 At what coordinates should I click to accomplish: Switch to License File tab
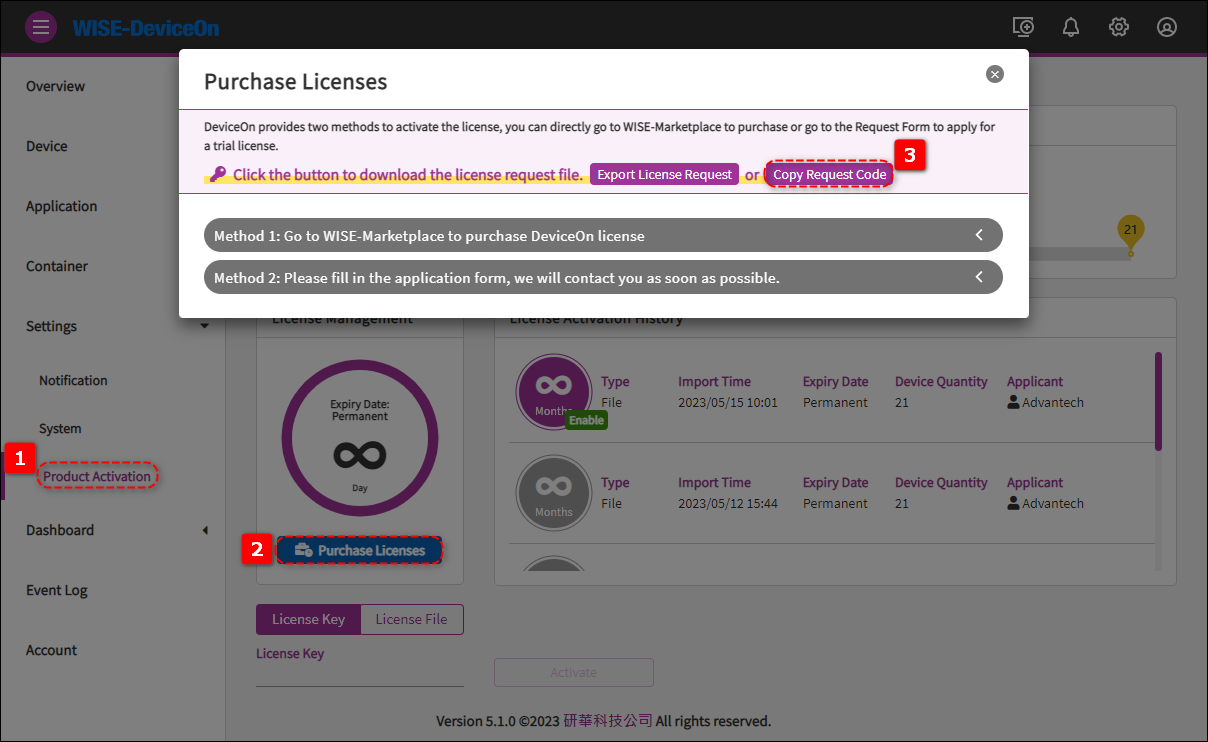[411, 619]
